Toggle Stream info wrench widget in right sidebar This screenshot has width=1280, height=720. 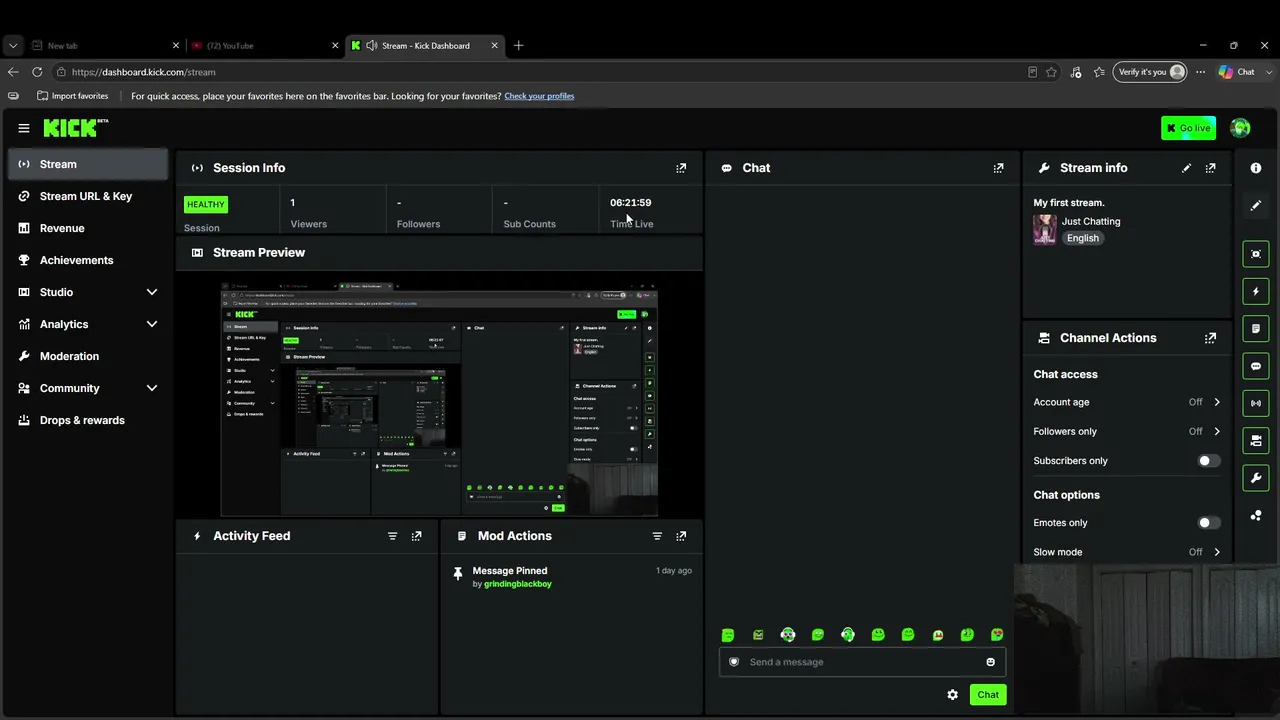tap(1256, 478)
